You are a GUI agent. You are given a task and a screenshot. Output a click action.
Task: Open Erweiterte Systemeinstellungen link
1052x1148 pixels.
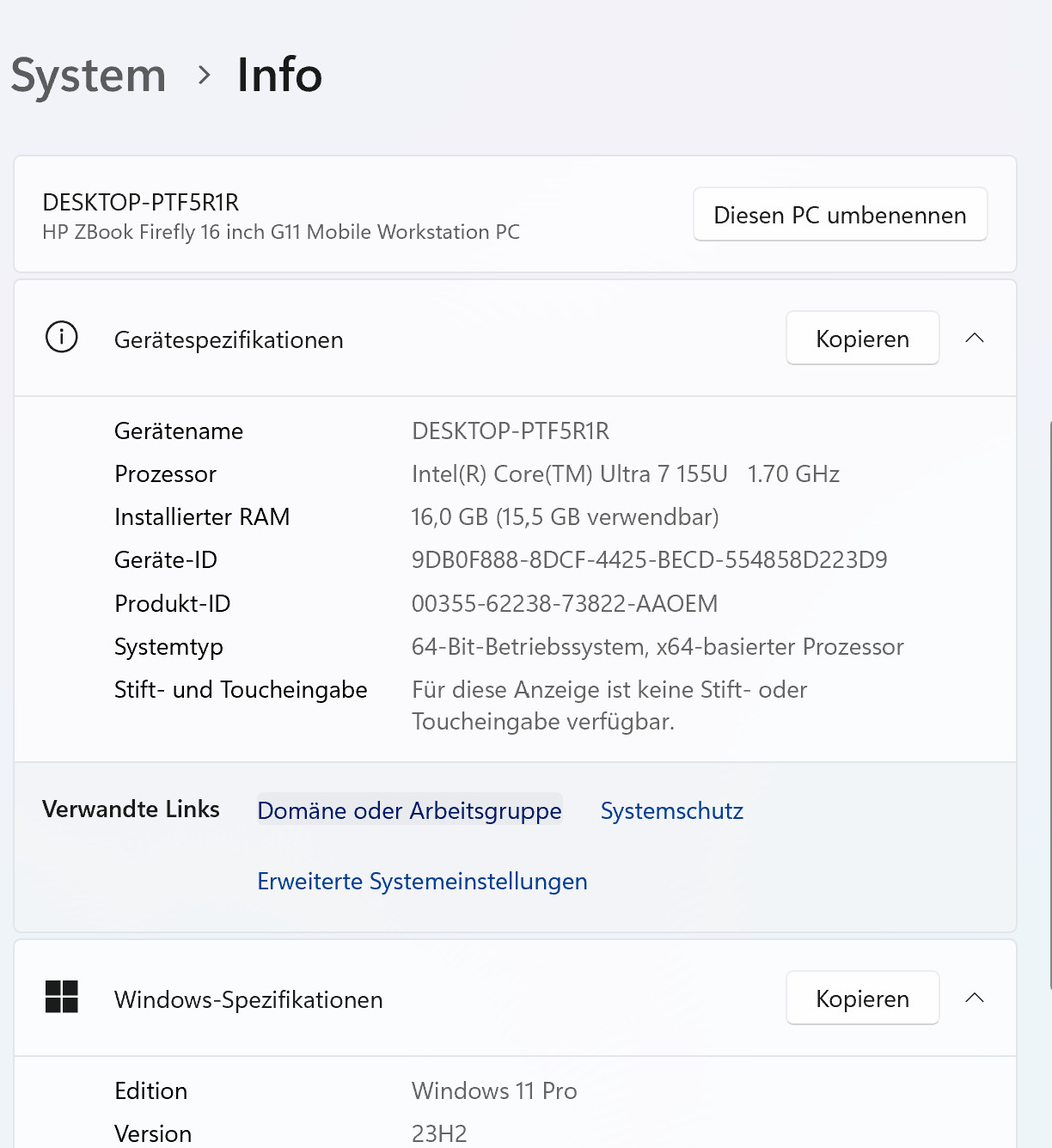click(422, 881)
